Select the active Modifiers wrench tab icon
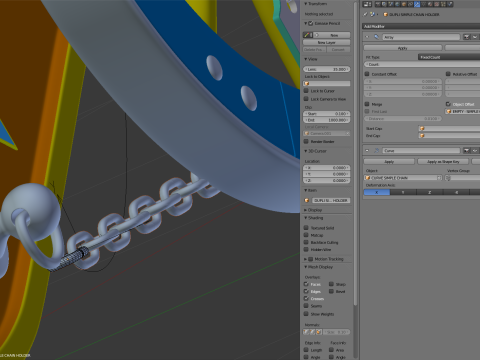The width and height of the screenshot is (480, 360). pyautogui.click(x=417, y=4)
